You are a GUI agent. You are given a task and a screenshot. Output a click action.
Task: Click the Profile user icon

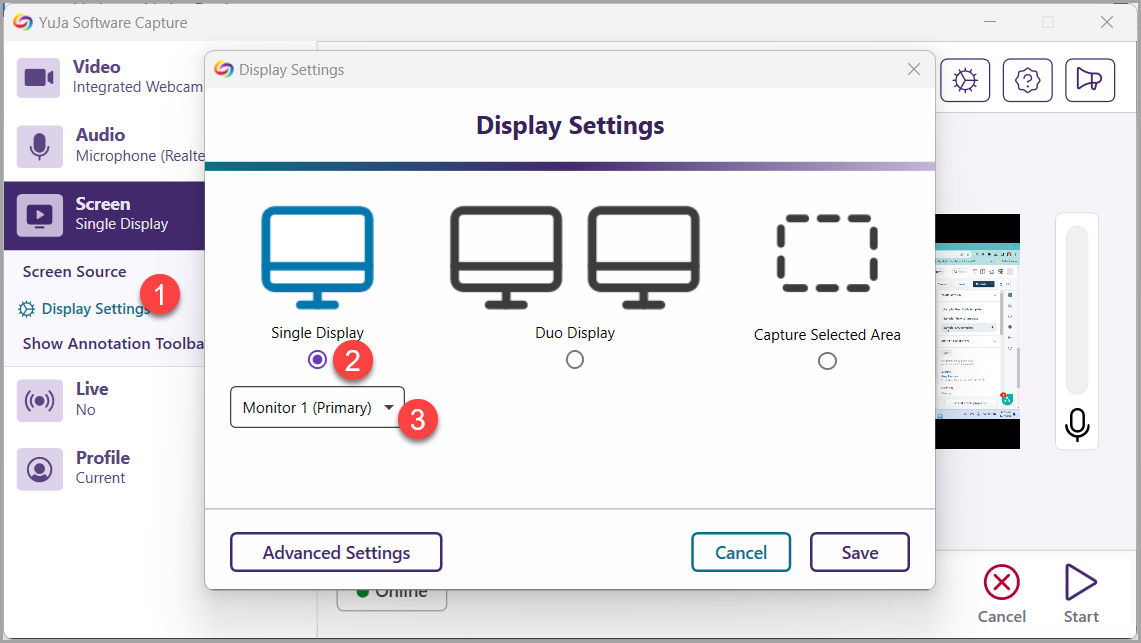click(39, 469)
